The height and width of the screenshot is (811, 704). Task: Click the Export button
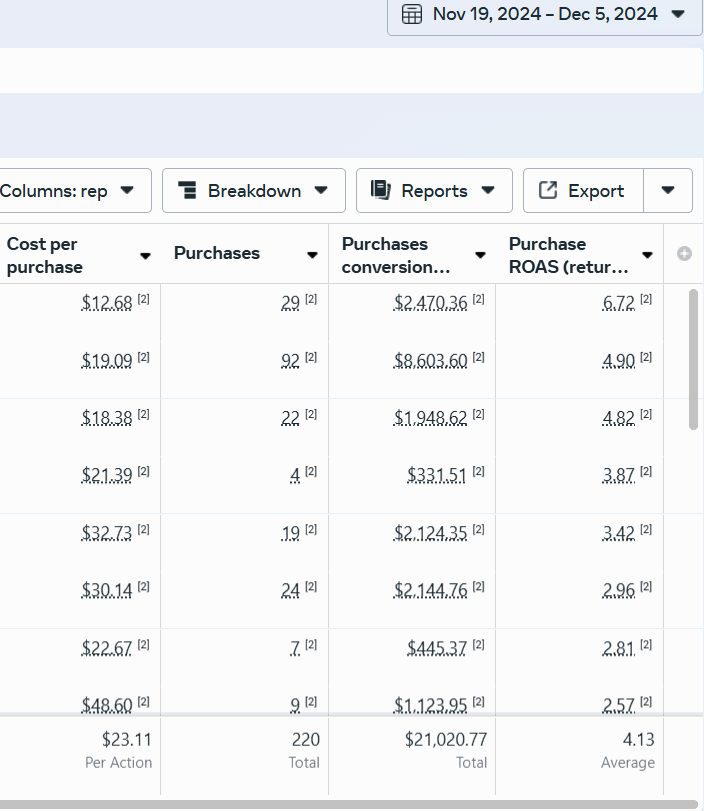click(x=583, y=190)
